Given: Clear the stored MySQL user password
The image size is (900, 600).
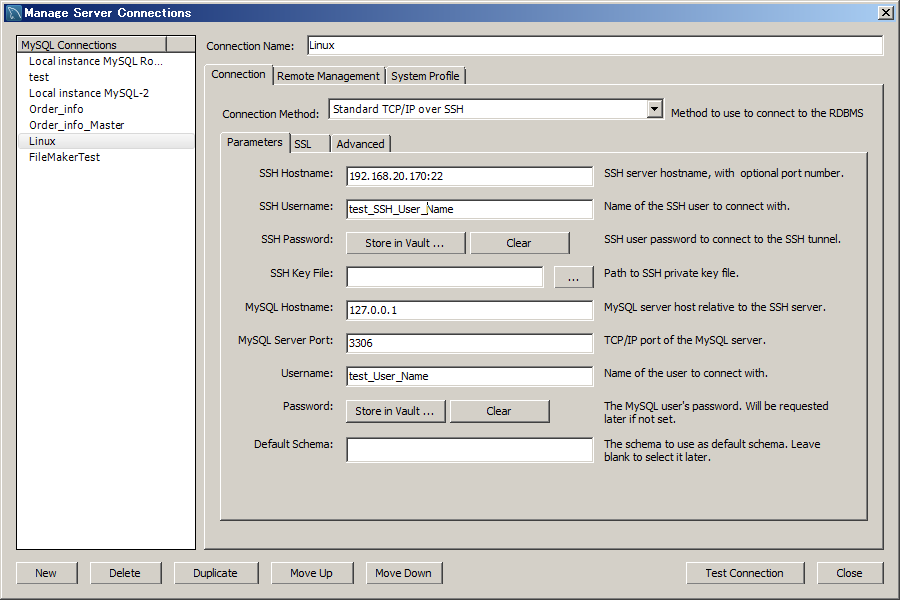Looking at the screenshot, I should point(499,411).
